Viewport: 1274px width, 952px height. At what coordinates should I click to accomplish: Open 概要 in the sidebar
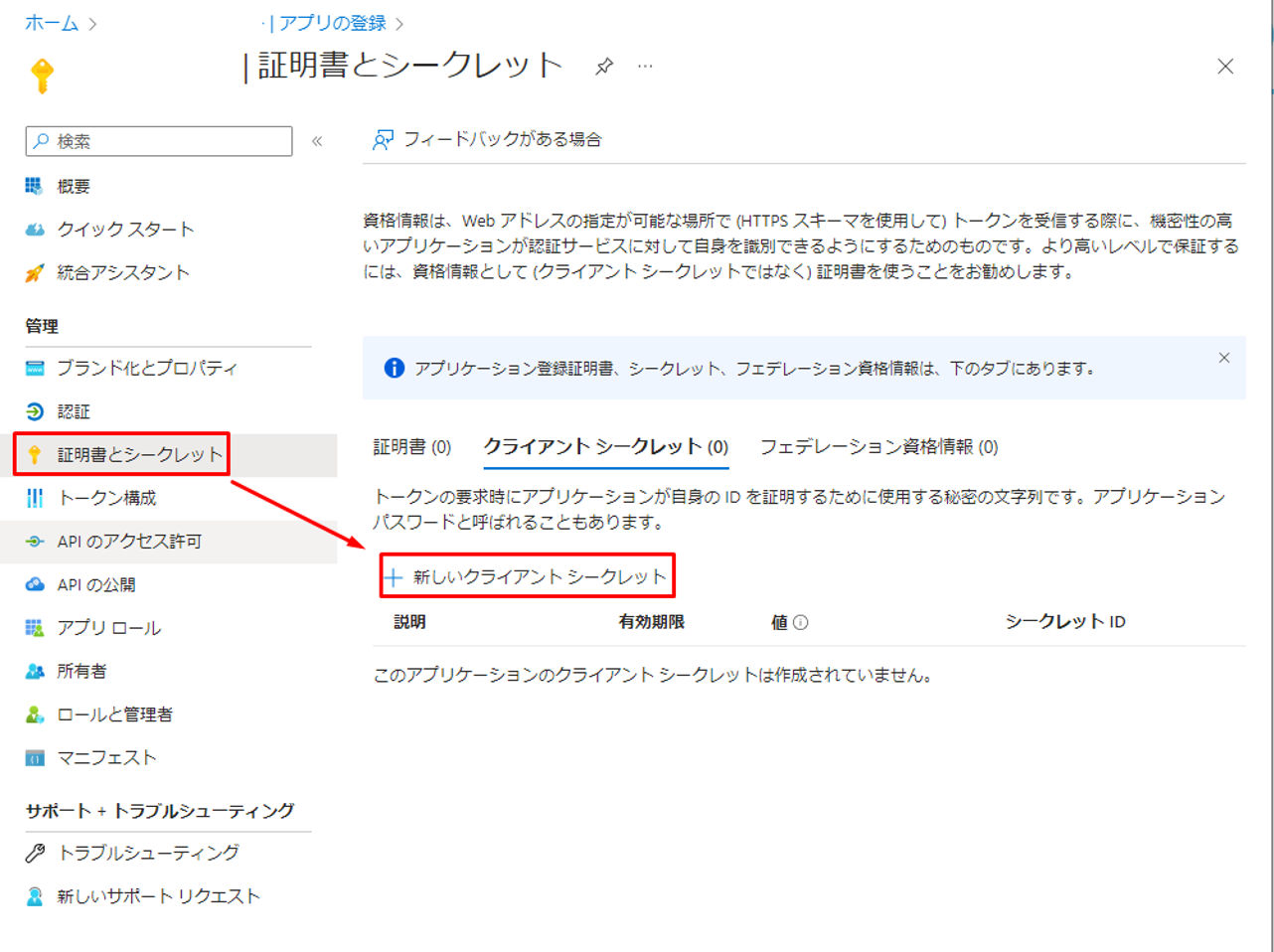(74, 187)
